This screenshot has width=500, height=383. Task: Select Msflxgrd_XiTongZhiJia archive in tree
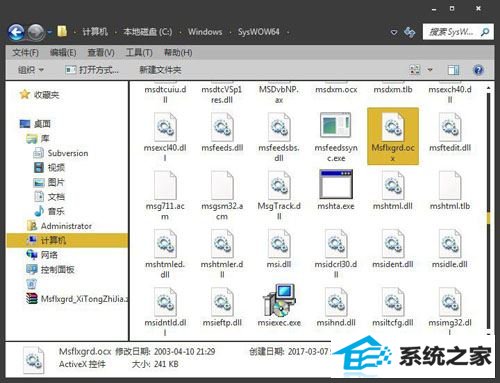(77, 299)
